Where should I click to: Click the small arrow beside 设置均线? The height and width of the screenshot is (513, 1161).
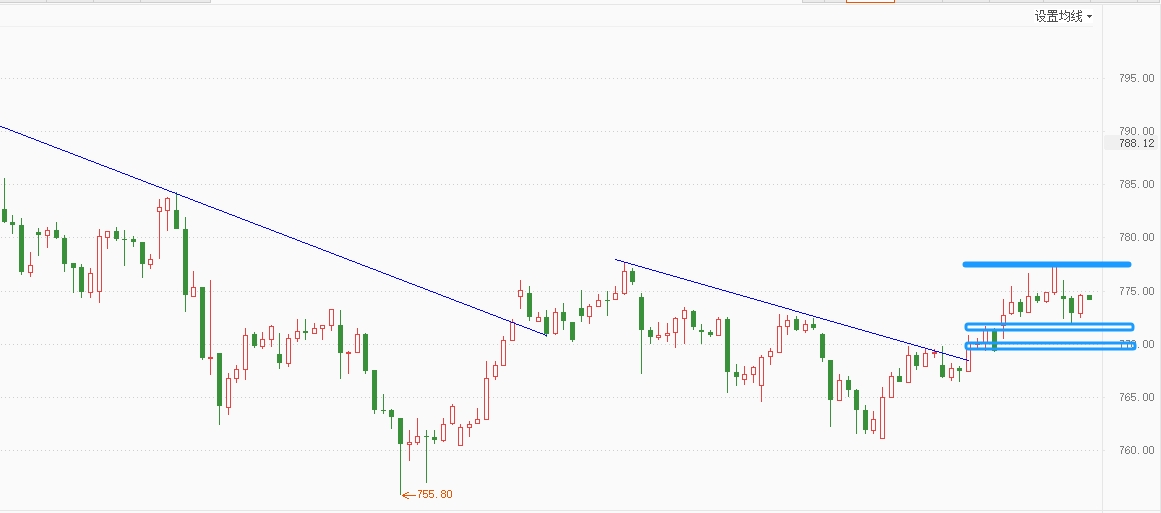click(1089, 17)
